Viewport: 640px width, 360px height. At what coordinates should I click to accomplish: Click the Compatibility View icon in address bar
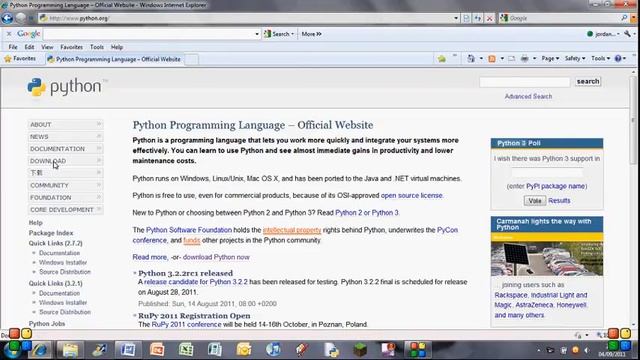[x=466, y=18]
